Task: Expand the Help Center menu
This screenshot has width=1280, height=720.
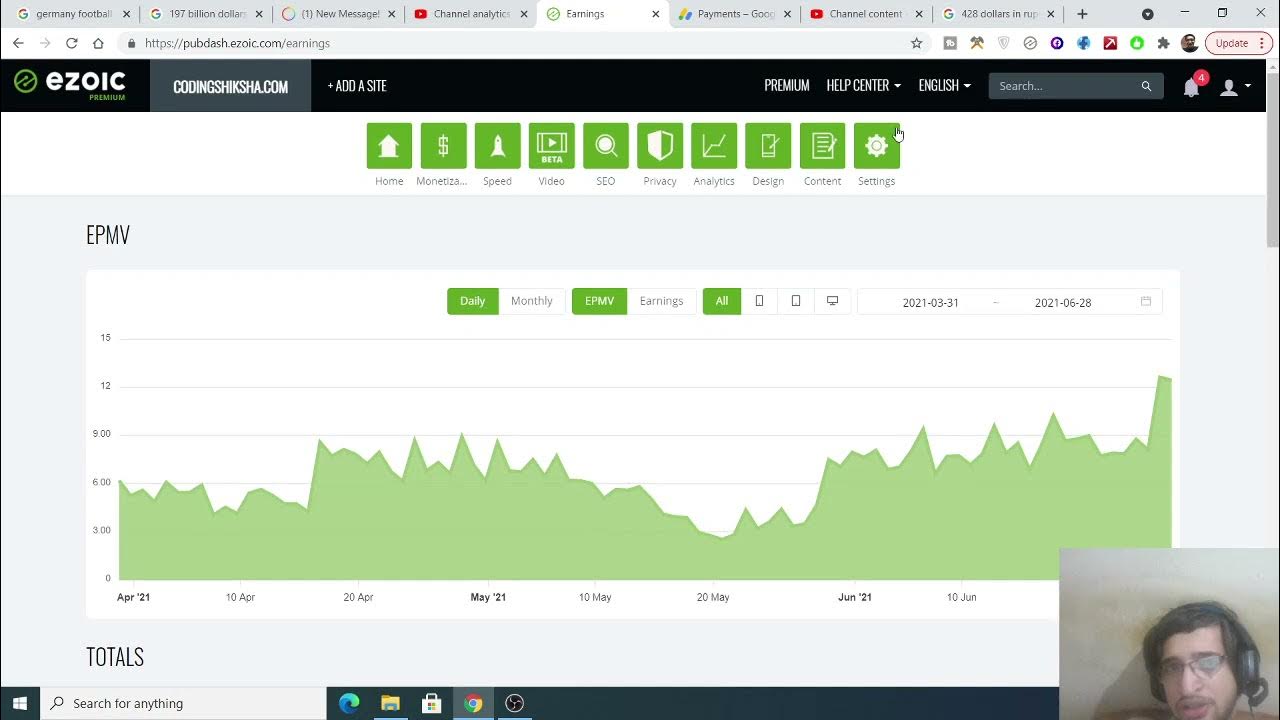Action: click(x=863, y=86)
